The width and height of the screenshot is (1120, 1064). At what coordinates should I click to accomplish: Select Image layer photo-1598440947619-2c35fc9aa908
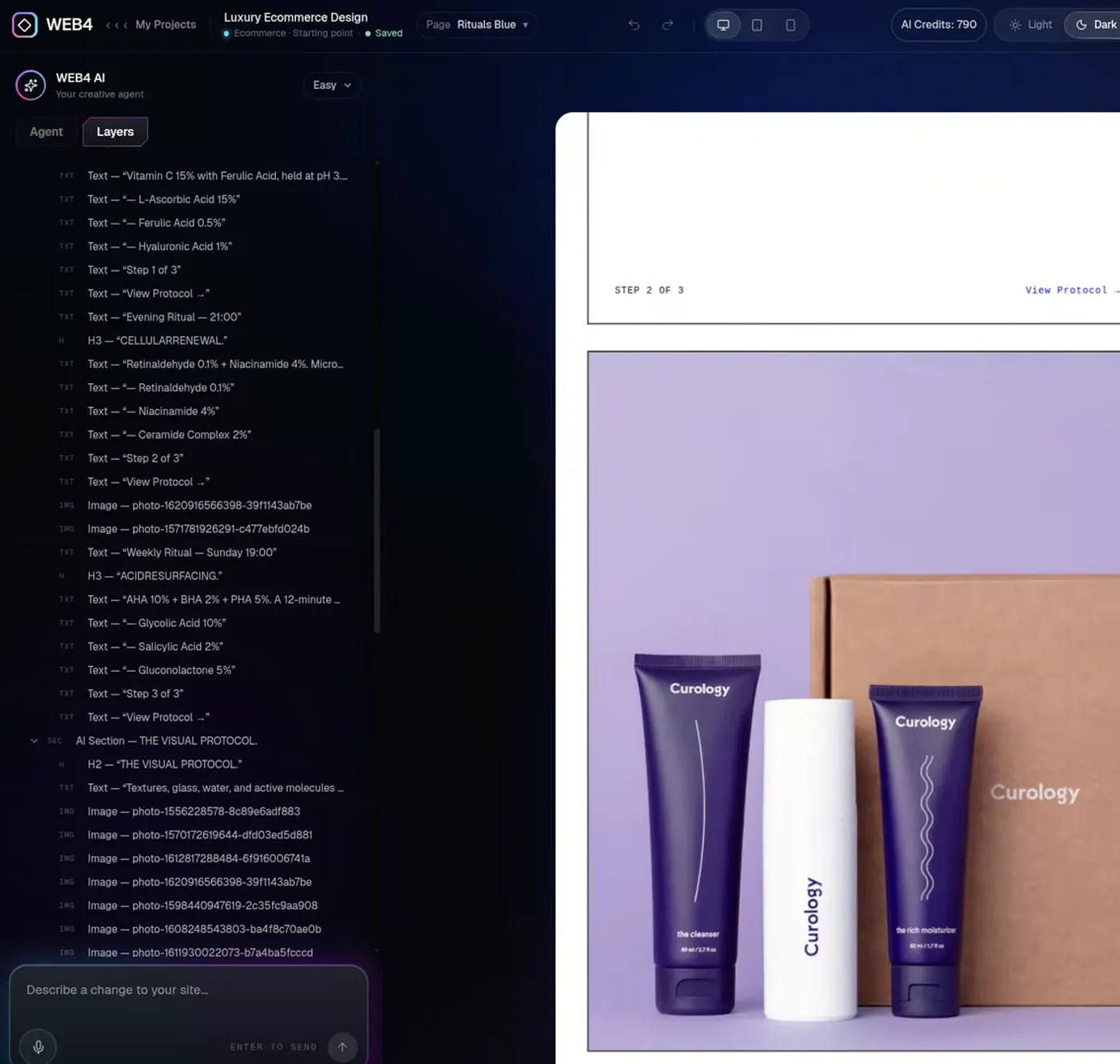202,906
